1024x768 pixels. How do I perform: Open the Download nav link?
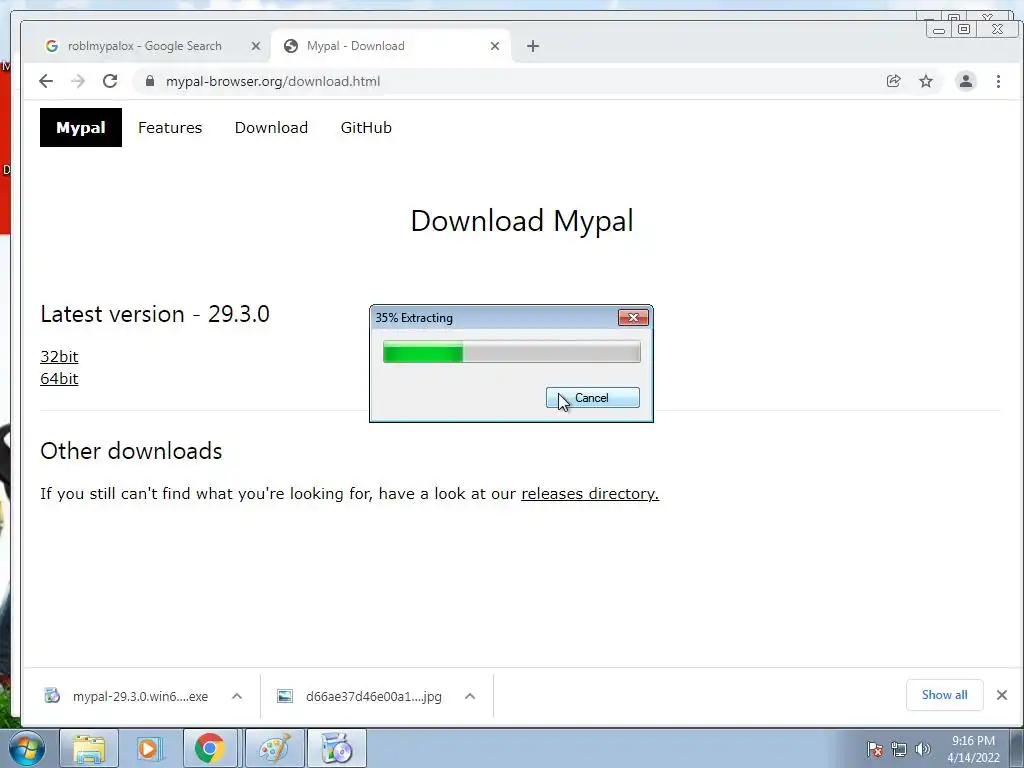pyautogui.click(x=271, y=127)
